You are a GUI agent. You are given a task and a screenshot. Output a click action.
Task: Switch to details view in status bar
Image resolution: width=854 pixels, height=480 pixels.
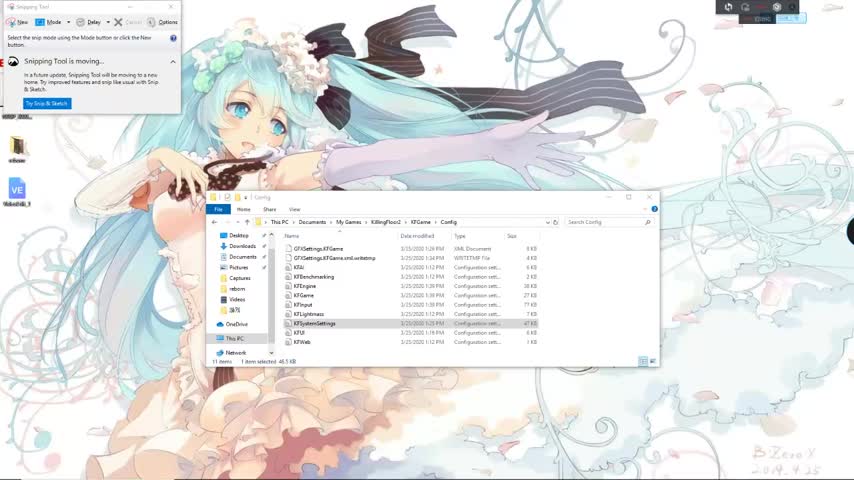tap(643, 361)
